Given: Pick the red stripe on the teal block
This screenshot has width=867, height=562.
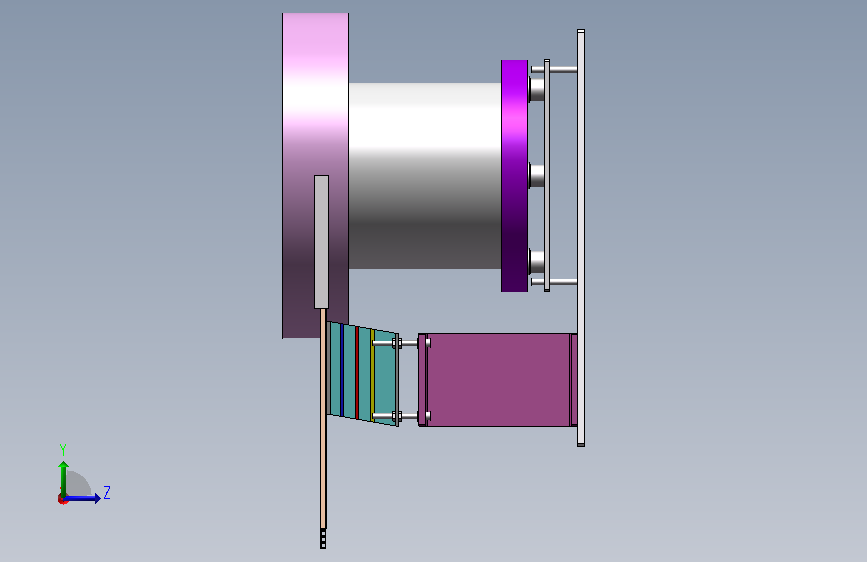Looking at the screenshot, I should pyautogui.click(x=357, y=373).
